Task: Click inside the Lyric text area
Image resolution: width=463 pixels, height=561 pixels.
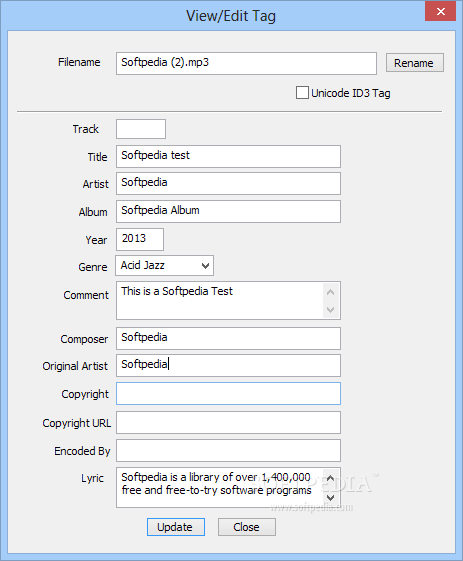Action: pyautogui.click(x=220, y=487)
